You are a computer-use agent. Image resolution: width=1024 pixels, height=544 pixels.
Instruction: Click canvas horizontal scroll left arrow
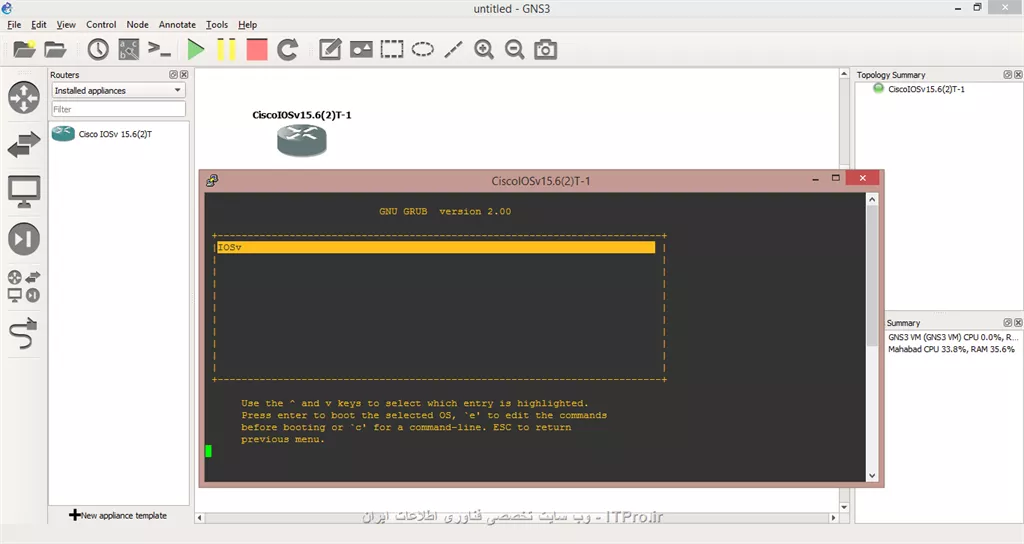coord(200,518)
